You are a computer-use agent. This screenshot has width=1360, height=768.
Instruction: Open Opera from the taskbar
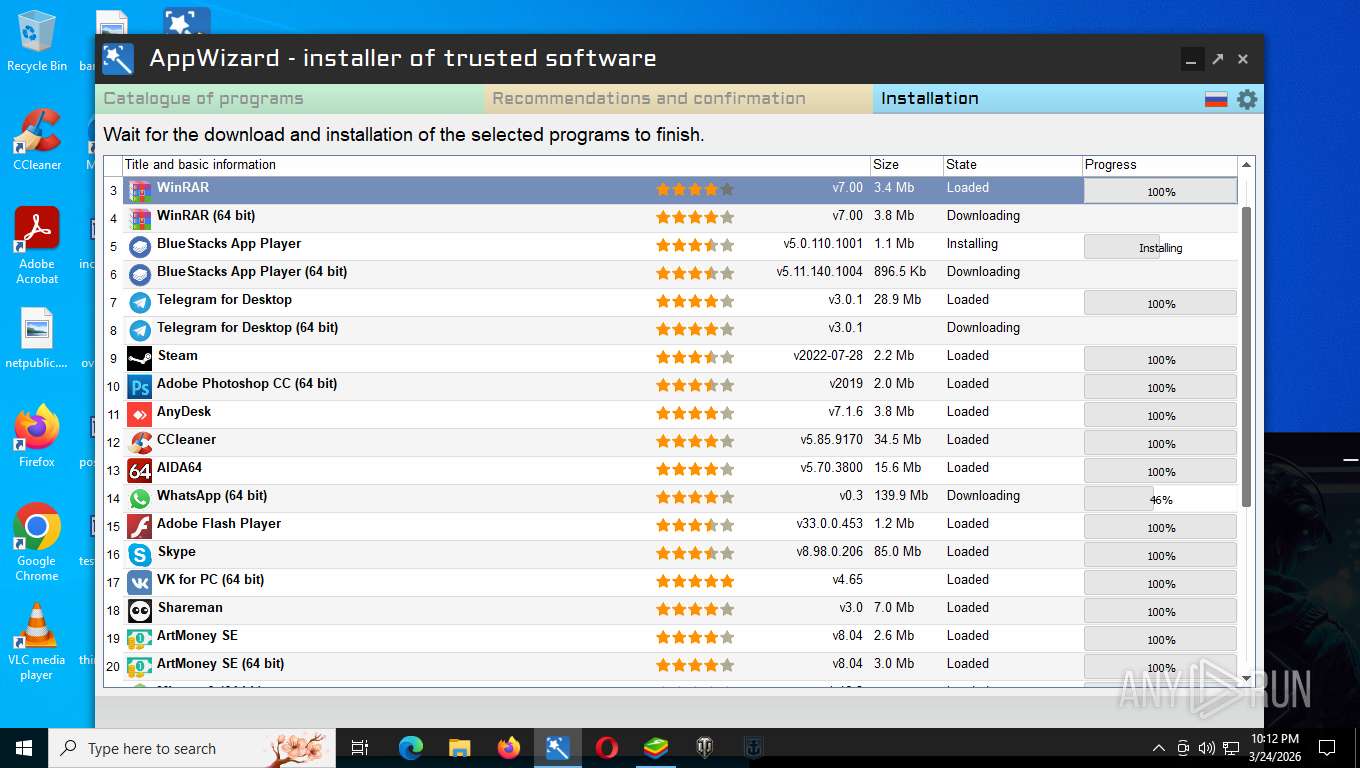pos(607,747)
